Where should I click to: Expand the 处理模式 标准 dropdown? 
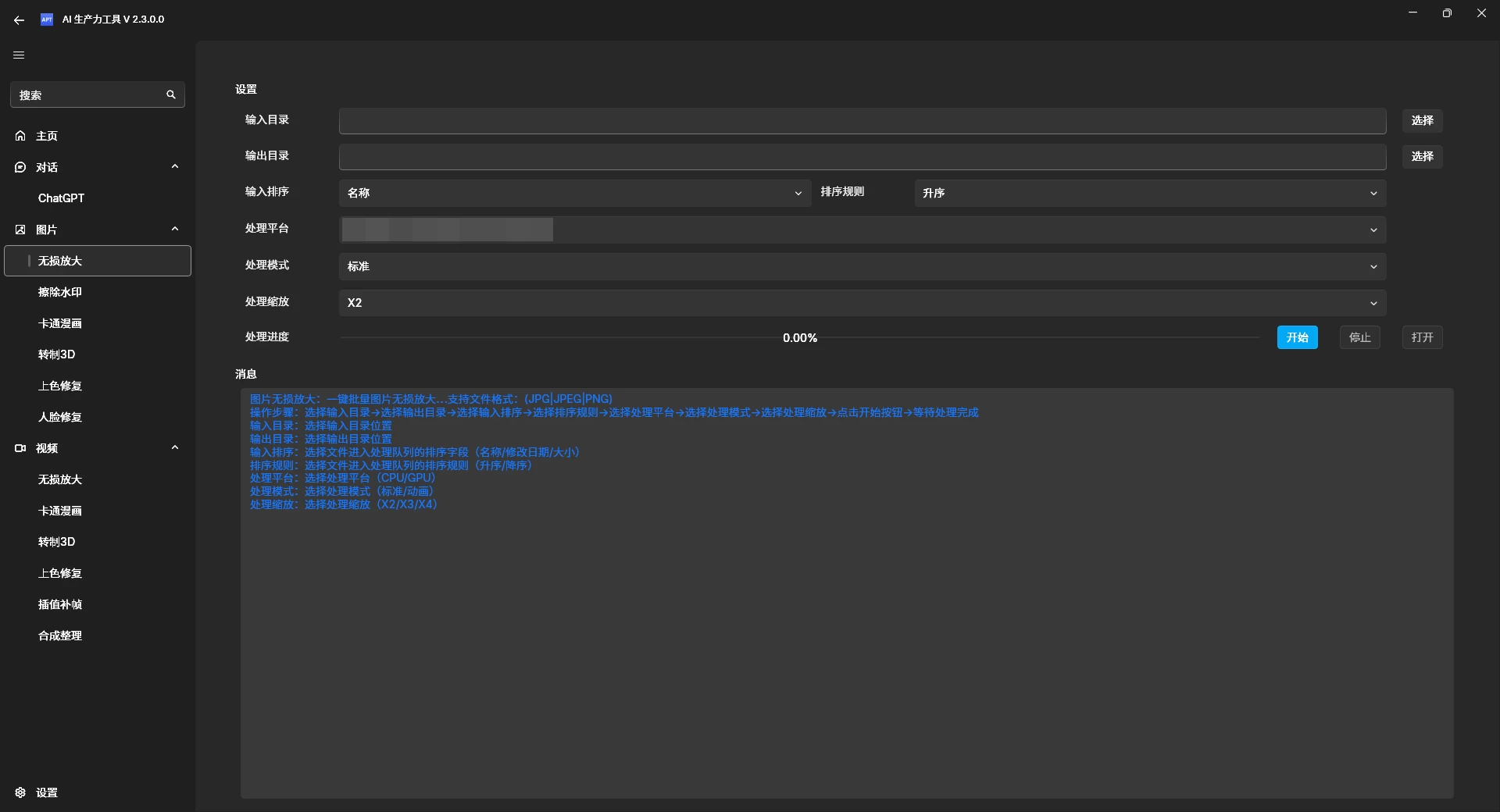[862, 266]
